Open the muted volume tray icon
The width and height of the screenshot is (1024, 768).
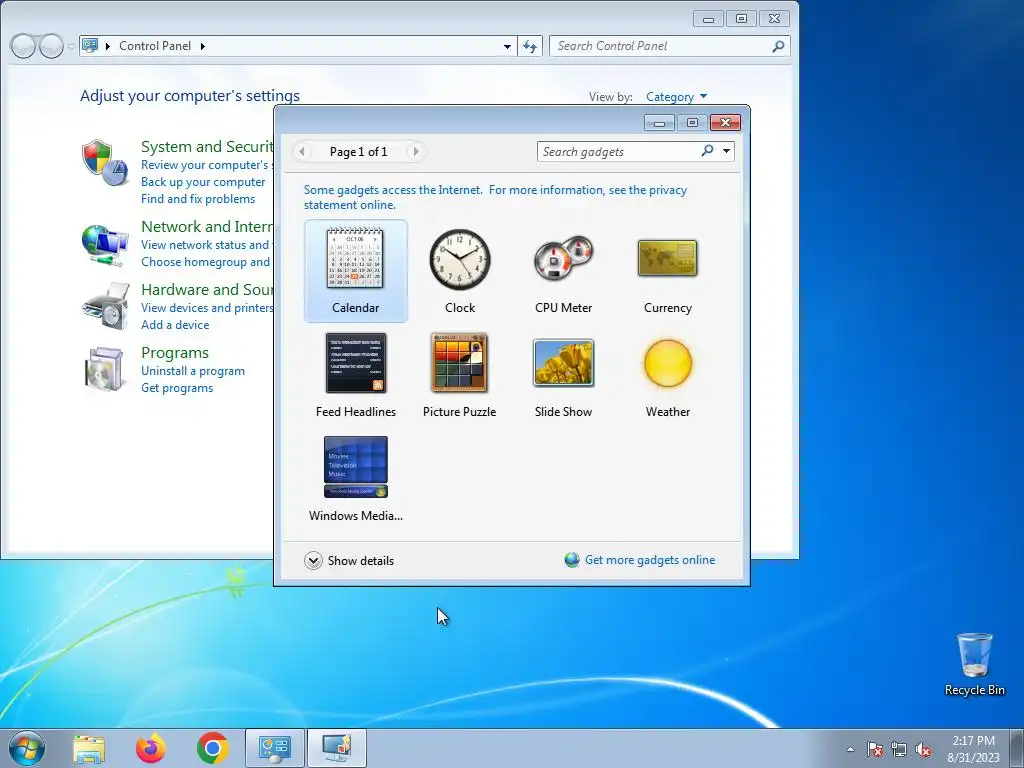(x=923, y=749)
